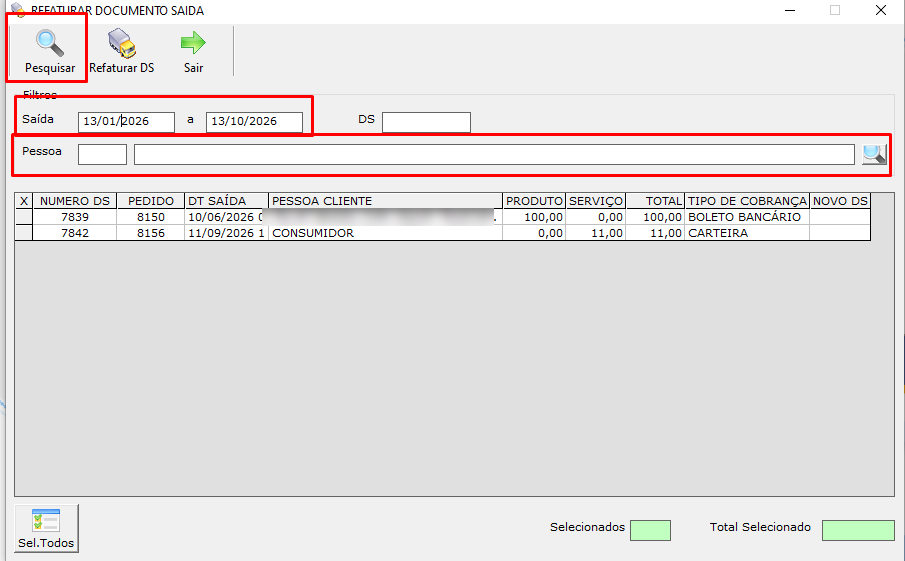The height and width of the screenshot is (561, 905).
Task: Click the DT SAÍDA column header
Action: tap(226, 201)
